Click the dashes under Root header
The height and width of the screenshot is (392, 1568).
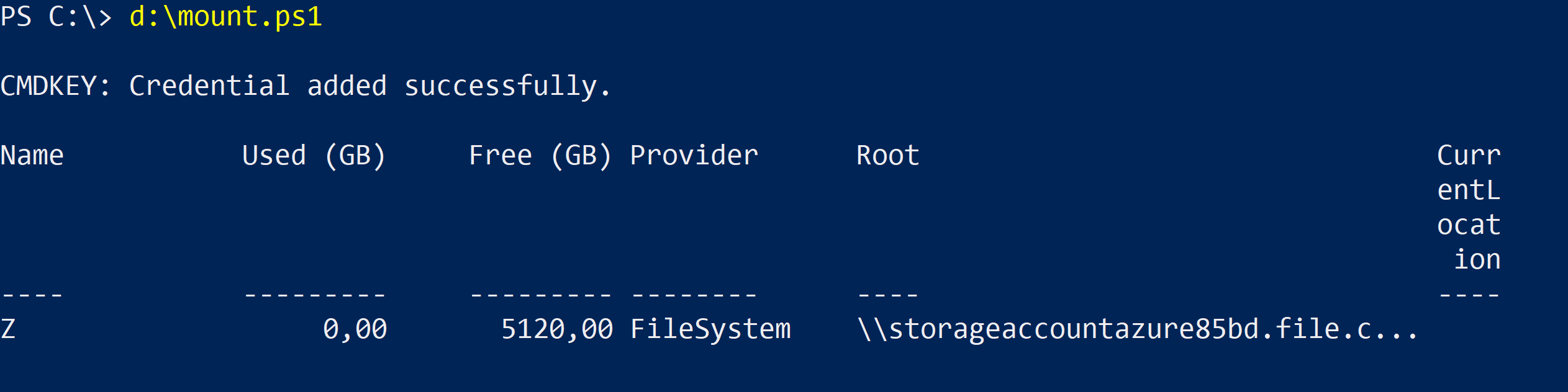tap(888, 295)
